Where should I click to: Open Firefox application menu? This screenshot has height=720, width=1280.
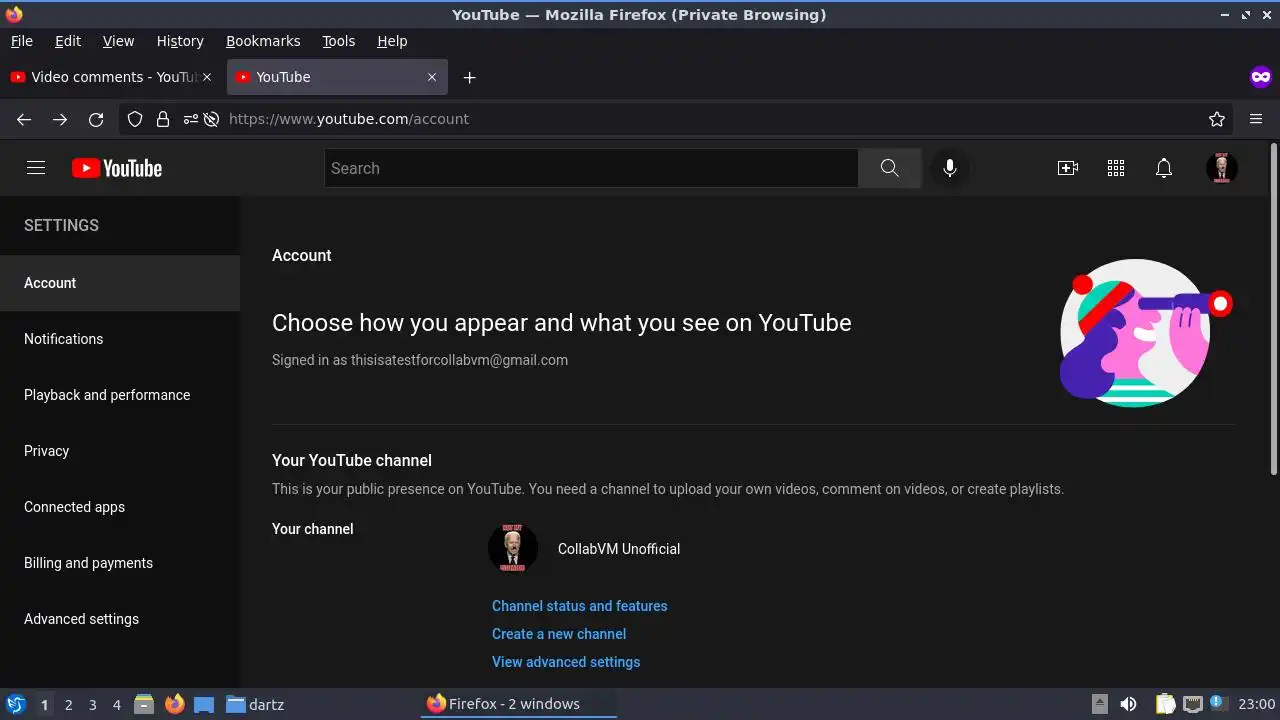pos(1256,119)
